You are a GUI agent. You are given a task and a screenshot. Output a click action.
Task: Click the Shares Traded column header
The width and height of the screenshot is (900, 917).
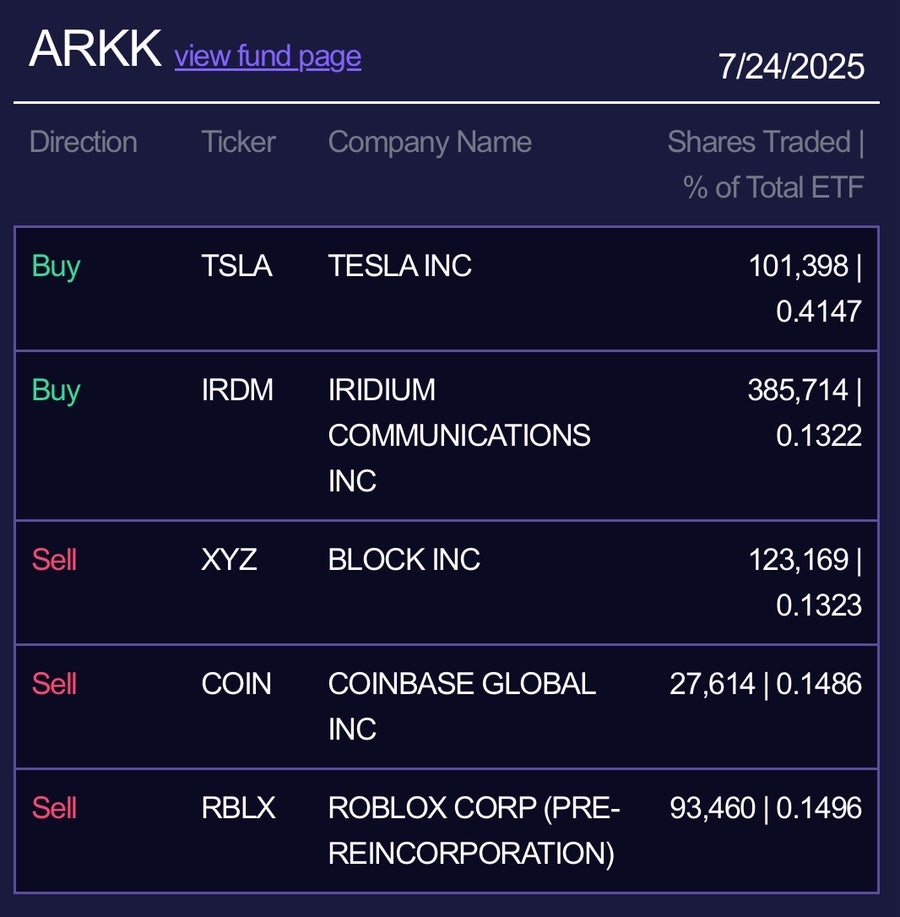pos(766,164)
